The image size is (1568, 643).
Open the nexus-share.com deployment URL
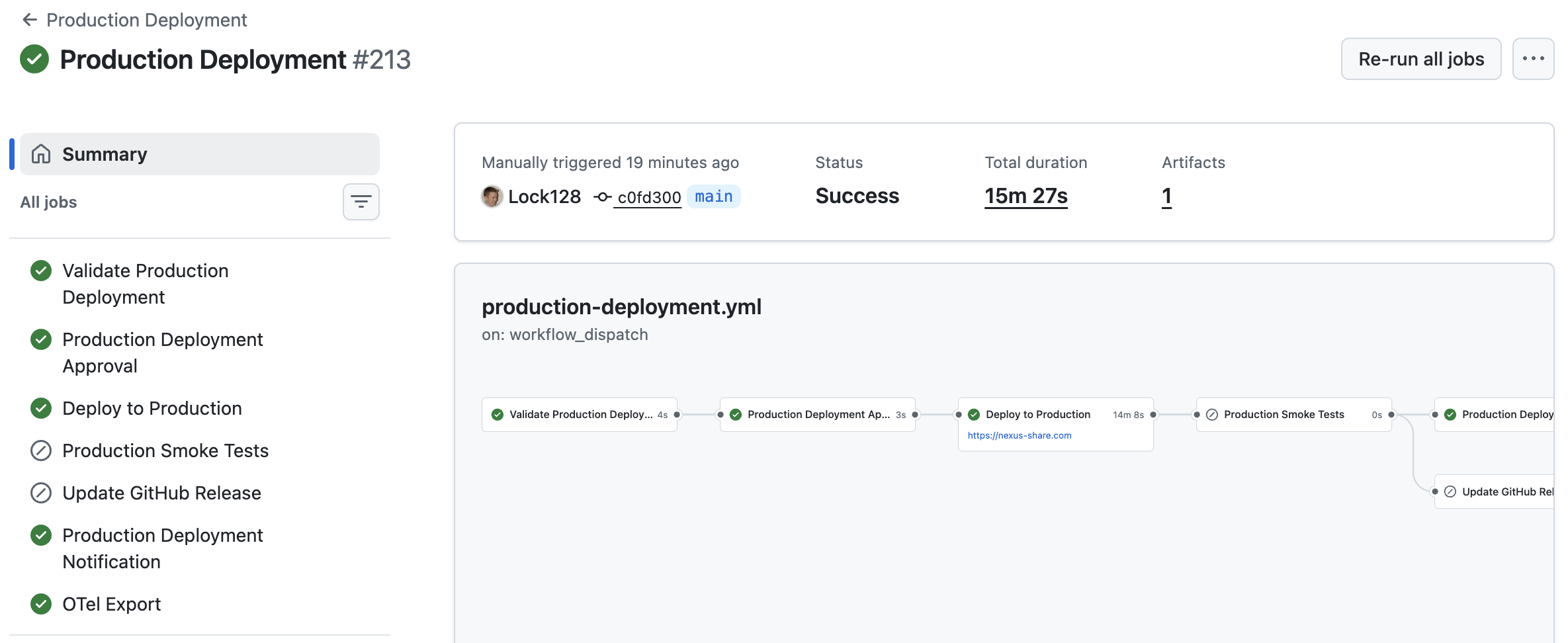[1019, 435]
